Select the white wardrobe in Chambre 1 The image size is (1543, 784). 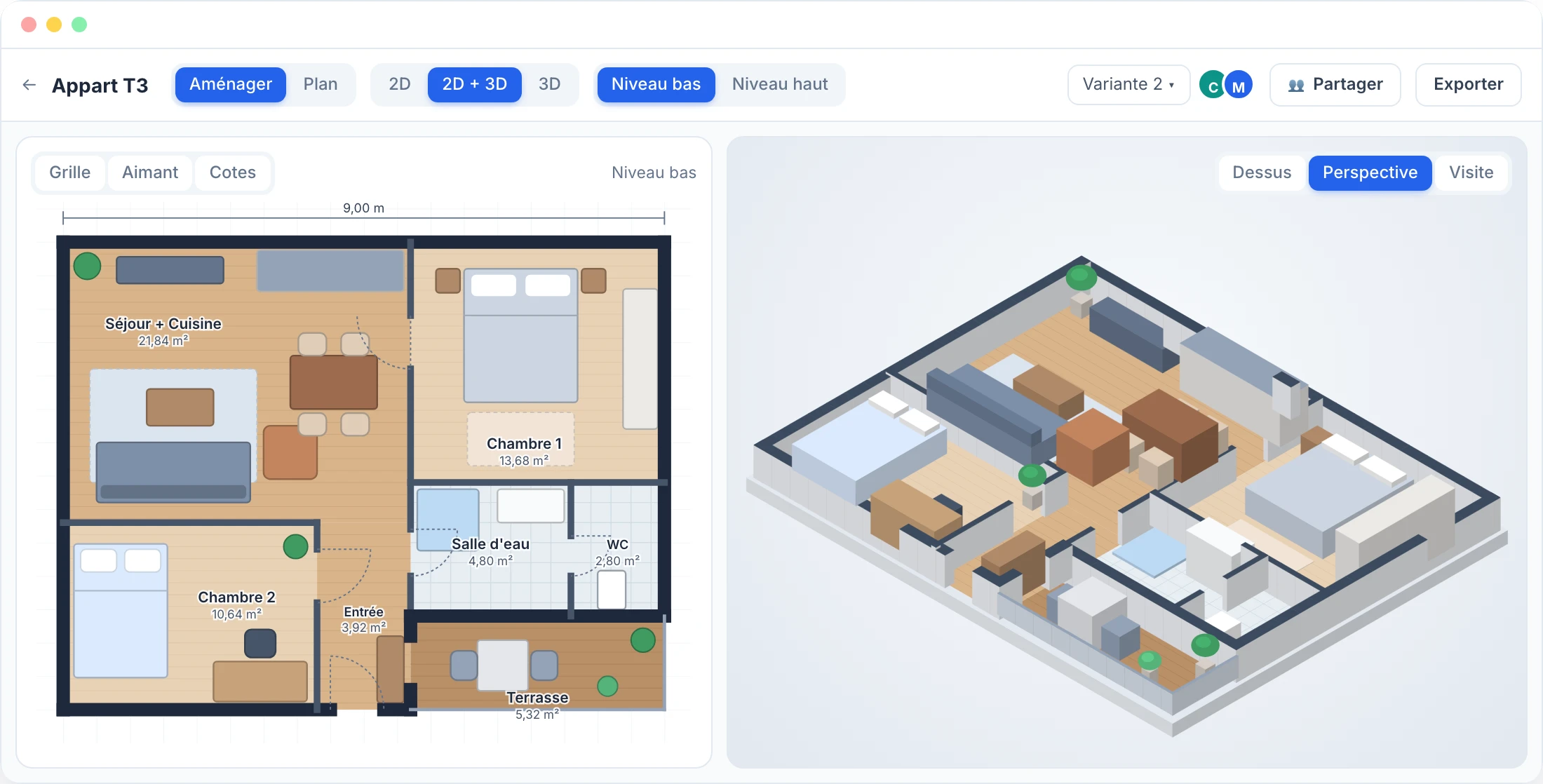tap(640, 358)
